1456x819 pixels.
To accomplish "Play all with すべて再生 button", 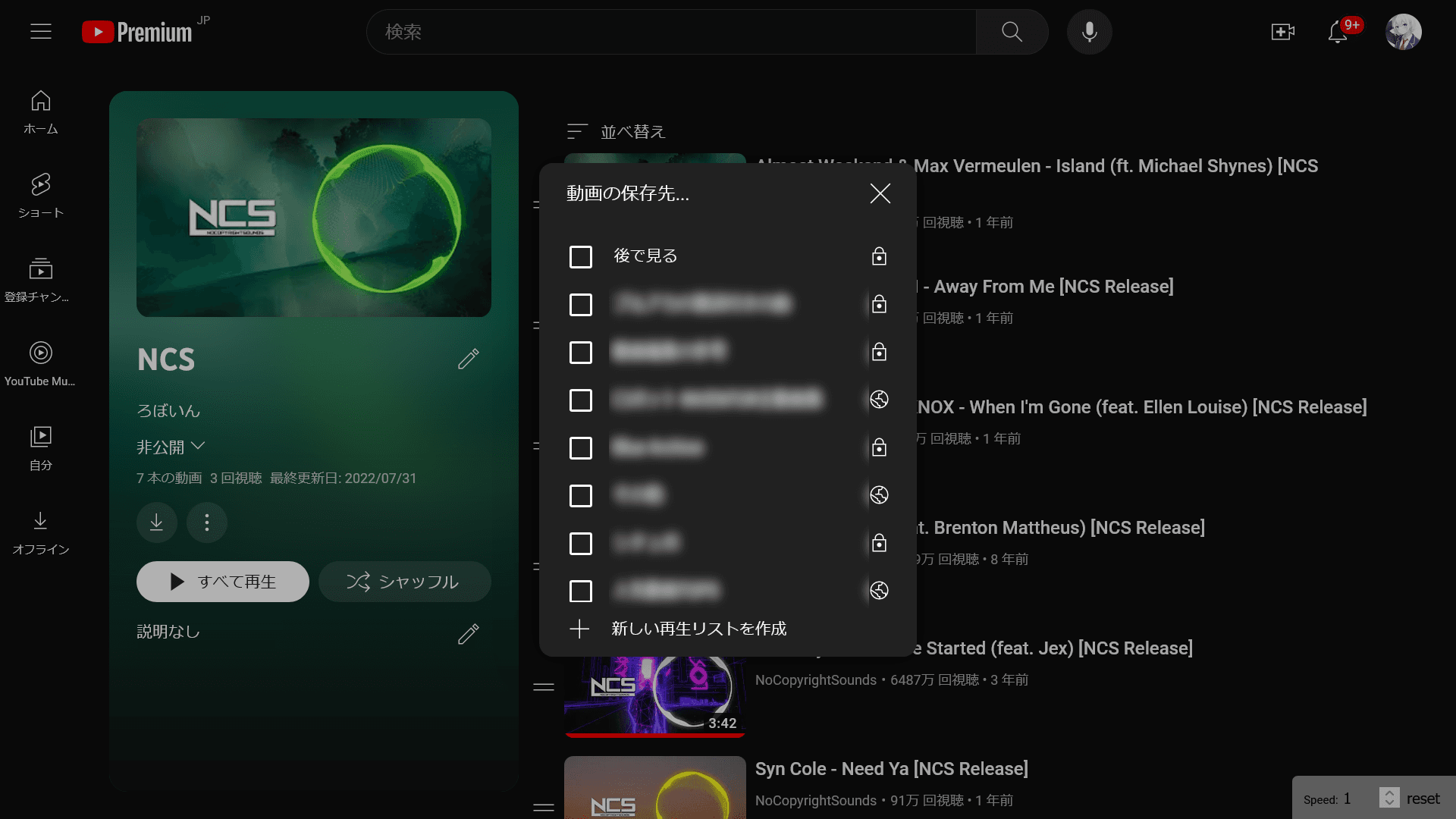I will click(223, 582).
